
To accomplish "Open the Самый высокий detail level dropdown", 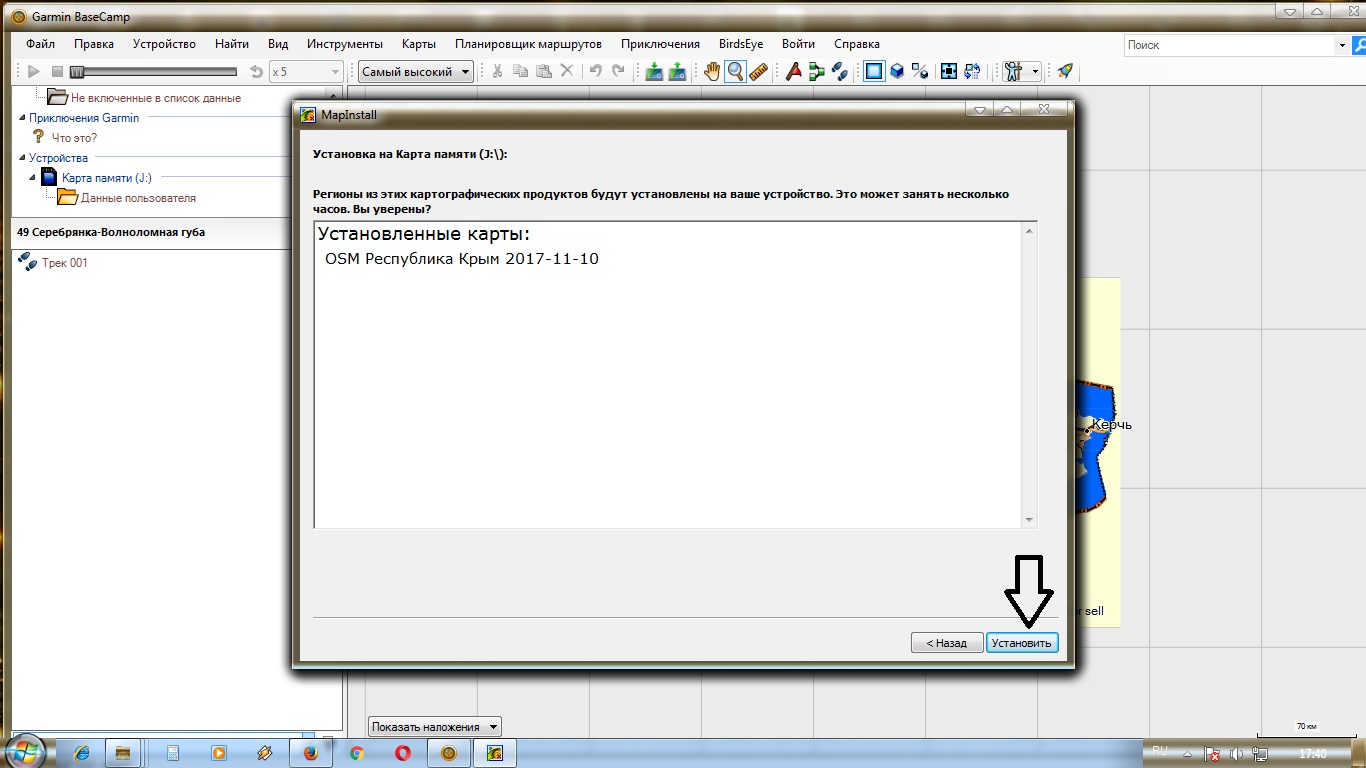I will point(415,72).
